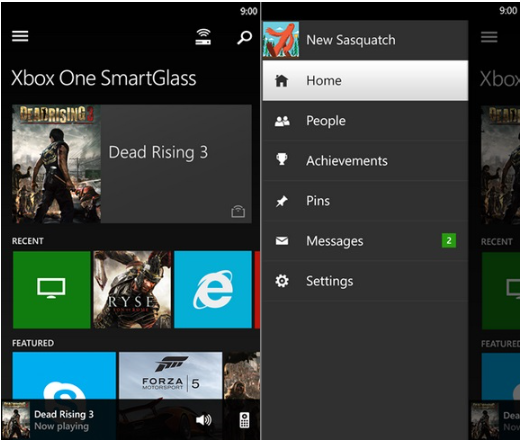Open the Skype featured tile
Viewport: 522px width, 442px height.
tap(64, 376)
